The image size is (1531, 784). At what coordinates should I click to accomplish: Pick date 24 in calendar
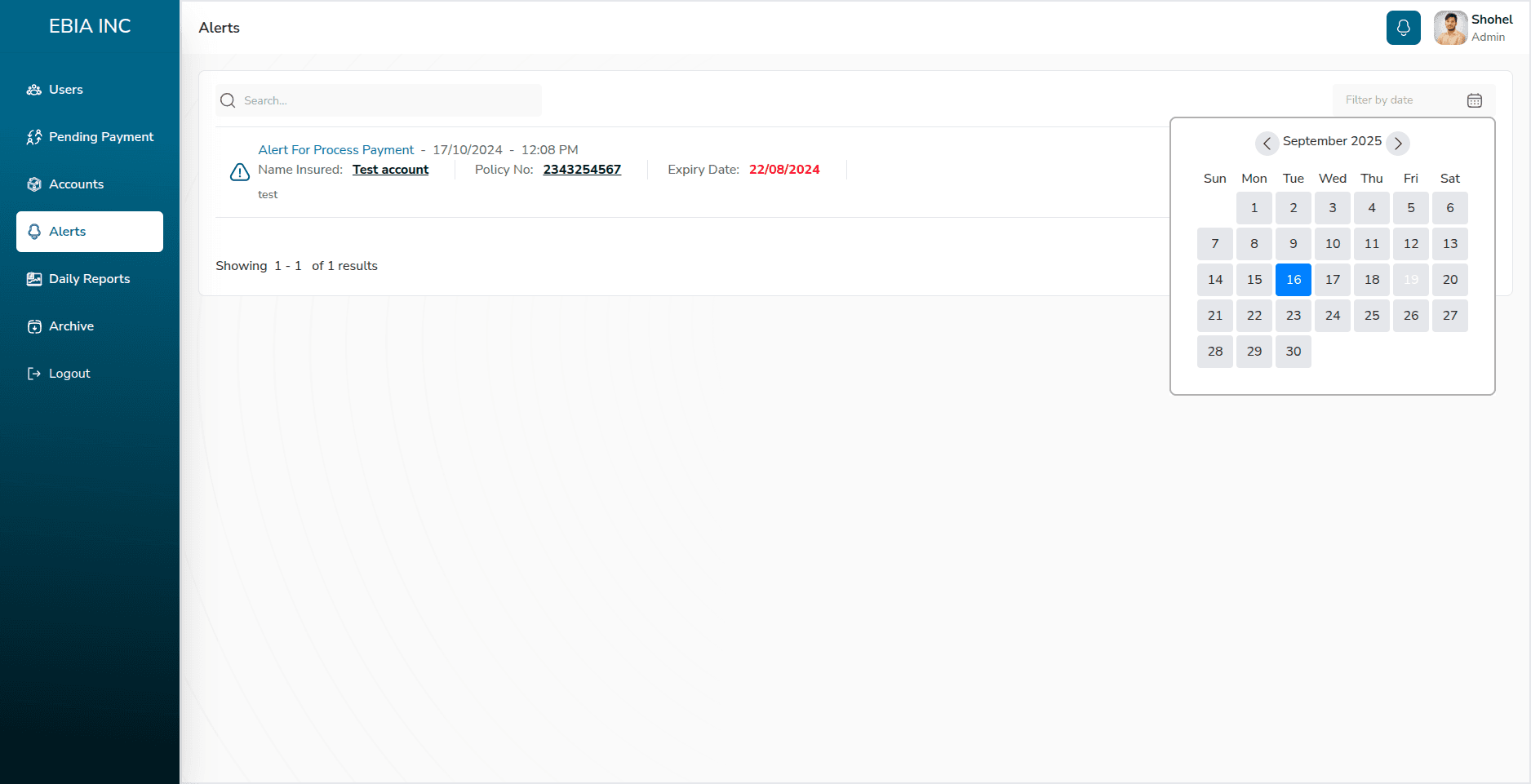1333,316
